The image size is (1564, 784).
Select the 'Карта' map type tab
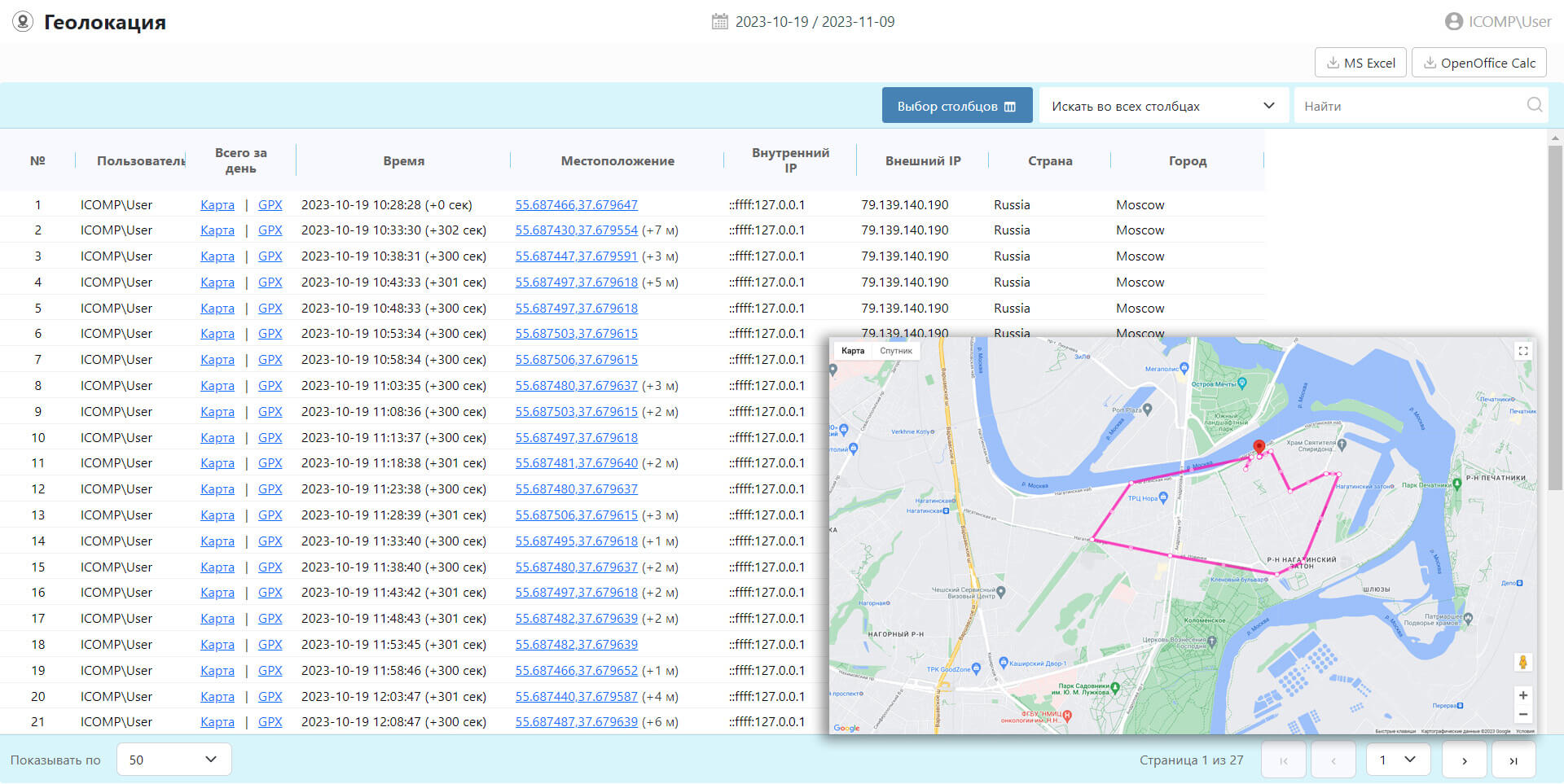coord(852,351)
